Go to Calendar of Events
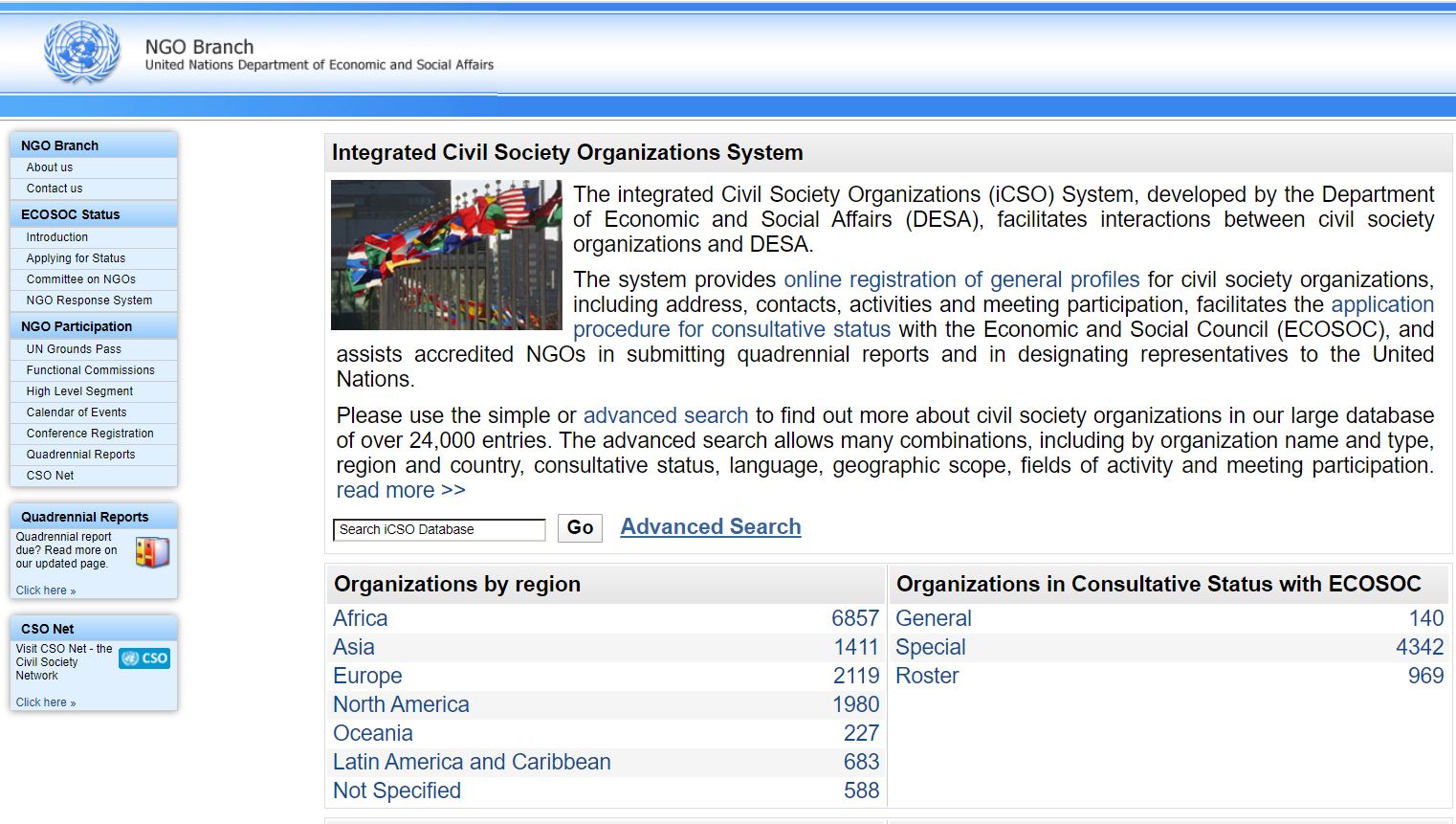This screenshot has width=1456, height=824. pos(77,412)
